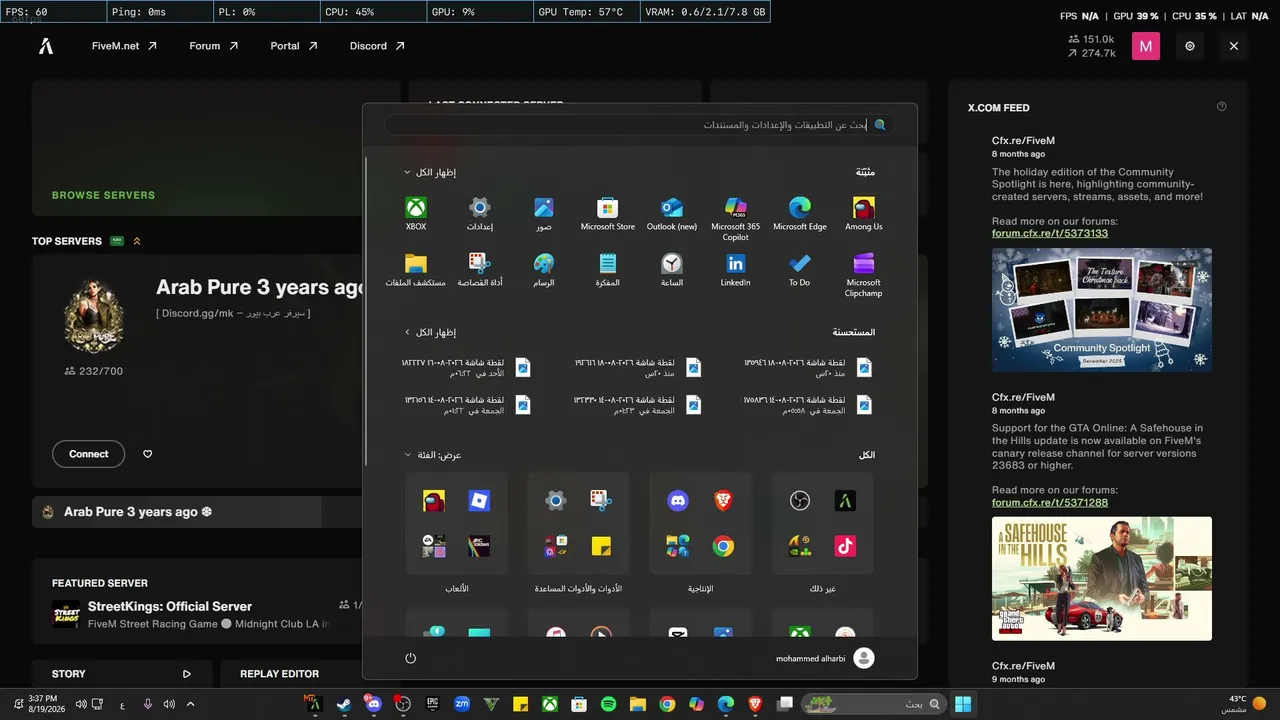The width and height of the screenshot is (1280, 720).
Task: Open Notepad (المفكرة) from pinned apps
Action: 608,270
